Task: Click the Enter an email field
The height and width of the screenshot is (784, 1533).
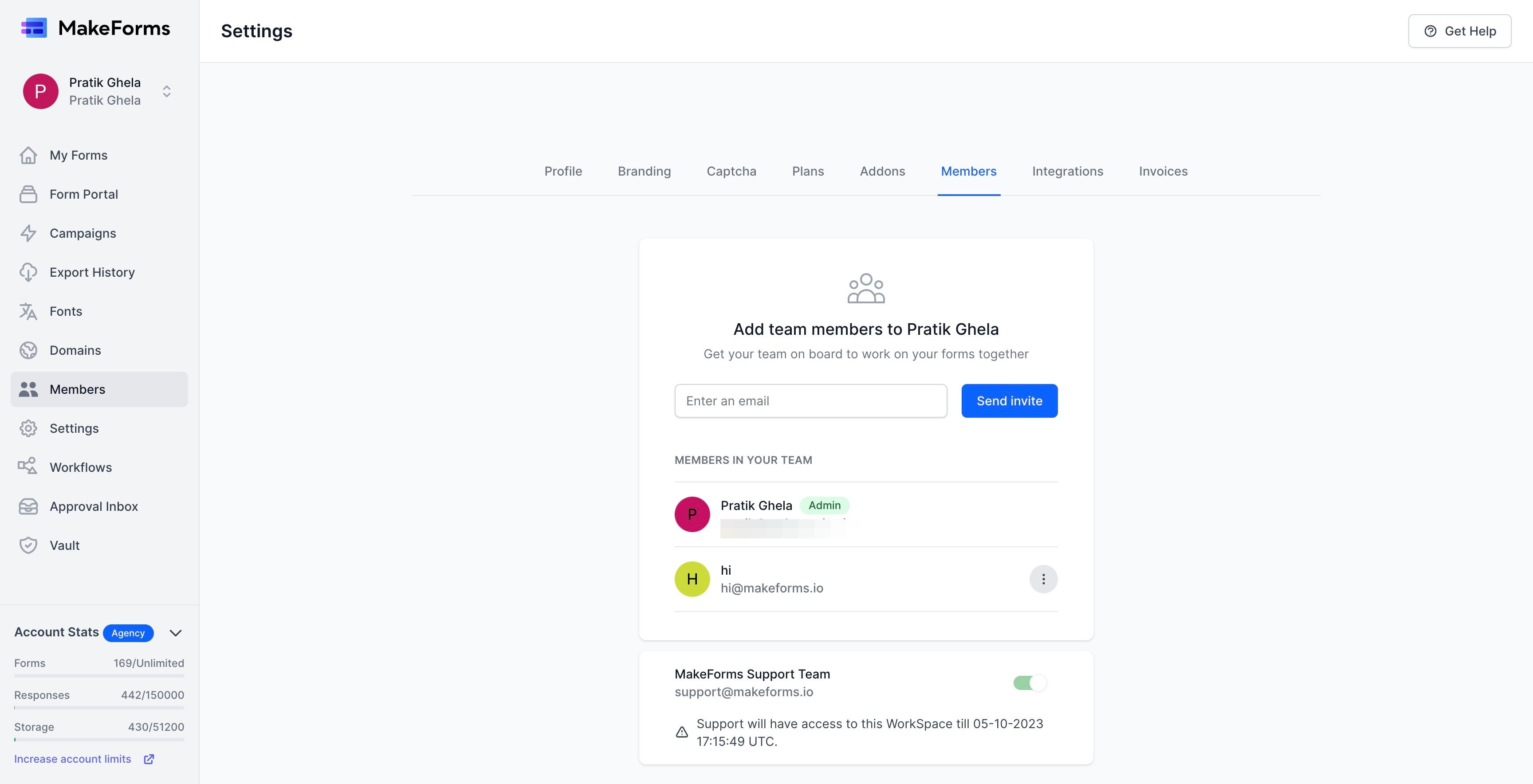Action: (810, 401)
